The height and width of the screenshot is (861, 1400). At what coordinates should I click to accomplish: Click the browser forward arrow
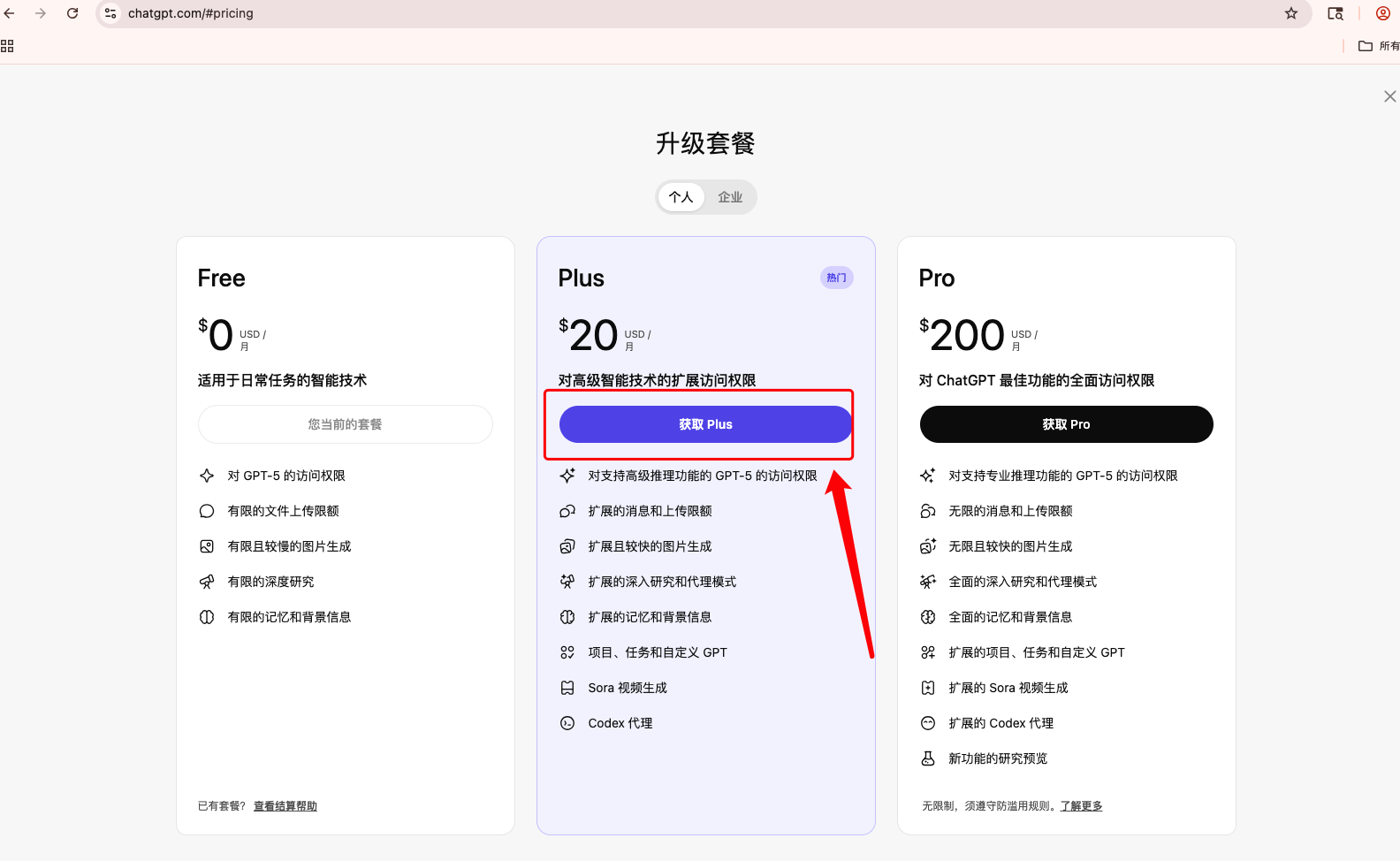[41, 13]
